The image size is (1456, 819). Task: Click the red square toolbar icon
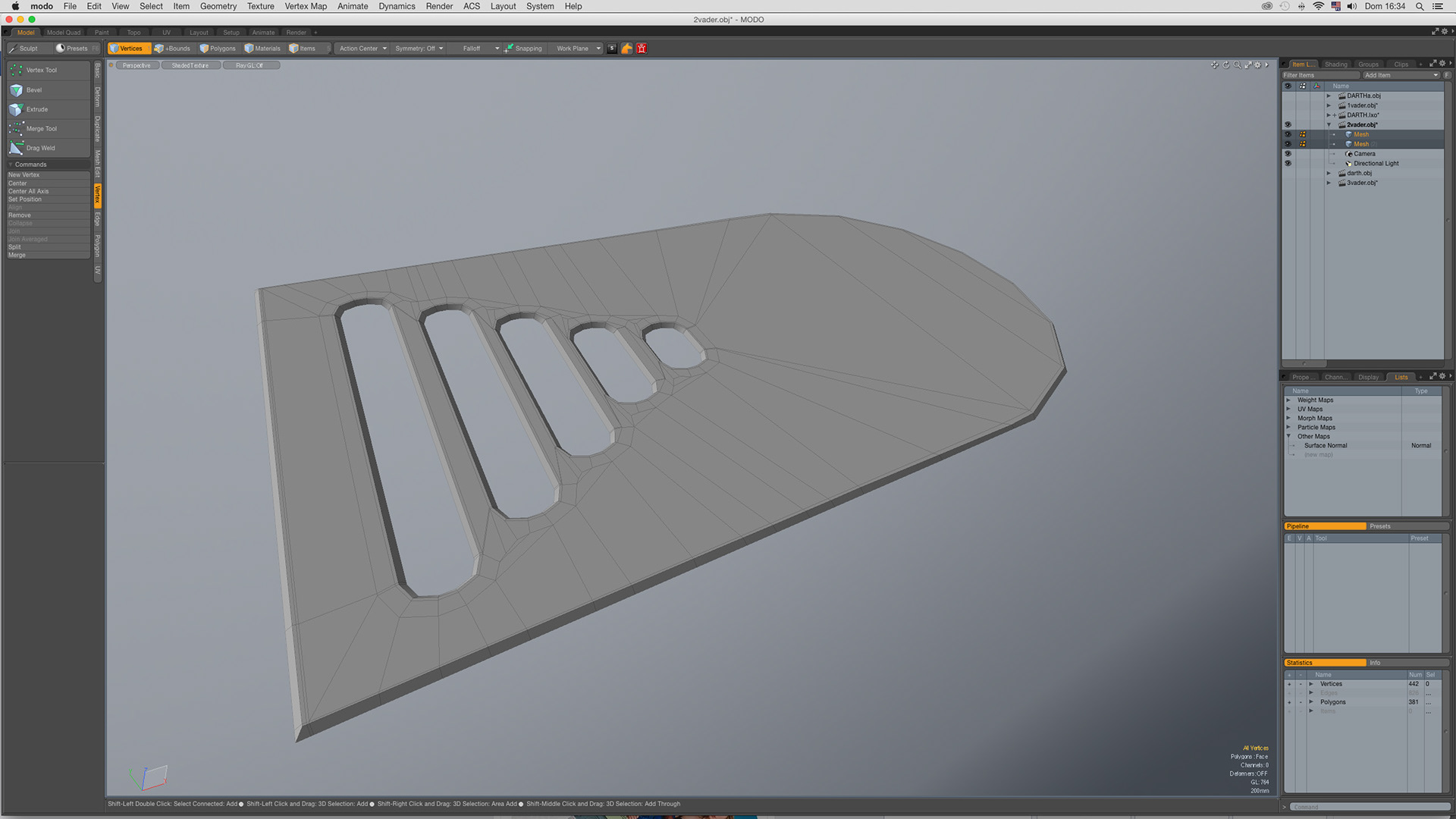point(642,49)
